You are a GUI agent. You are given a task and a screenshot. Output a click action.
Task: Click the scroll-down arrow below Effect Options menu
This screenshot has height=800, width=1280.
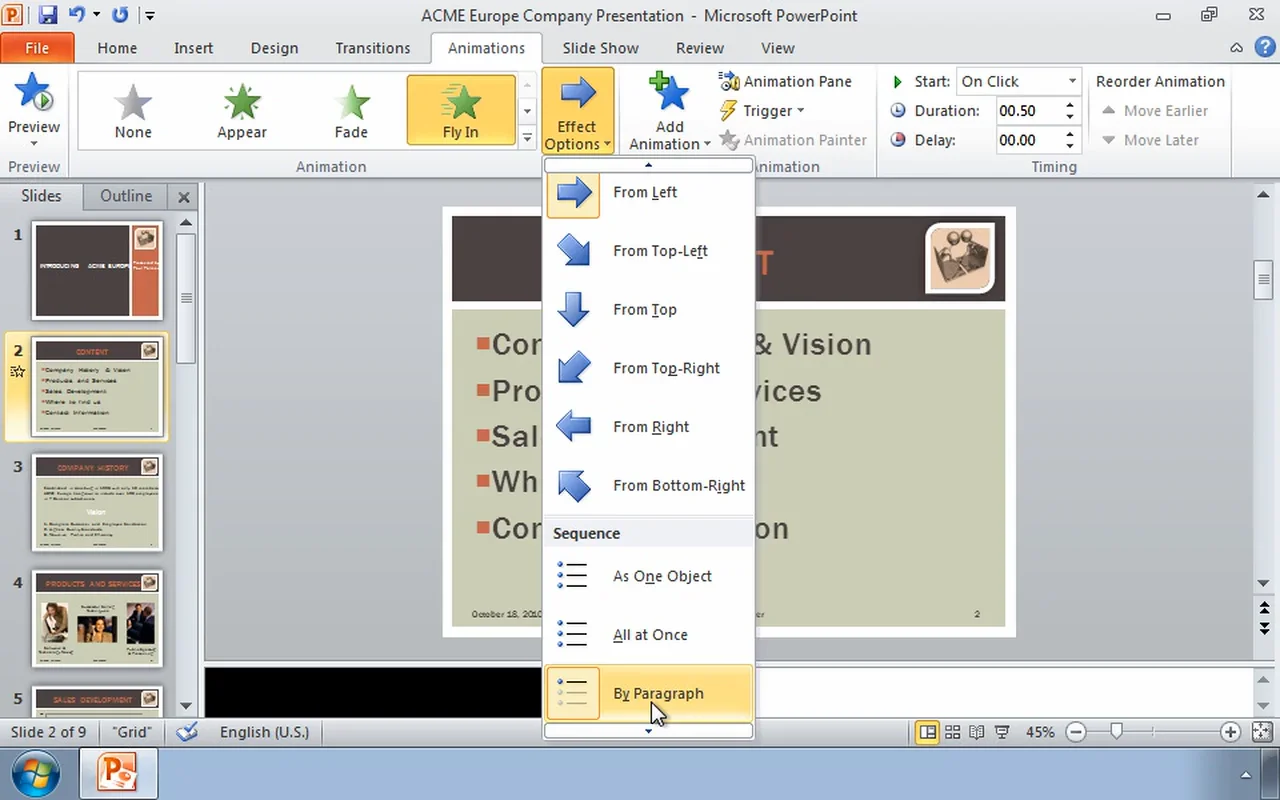(x=648, y=731)
